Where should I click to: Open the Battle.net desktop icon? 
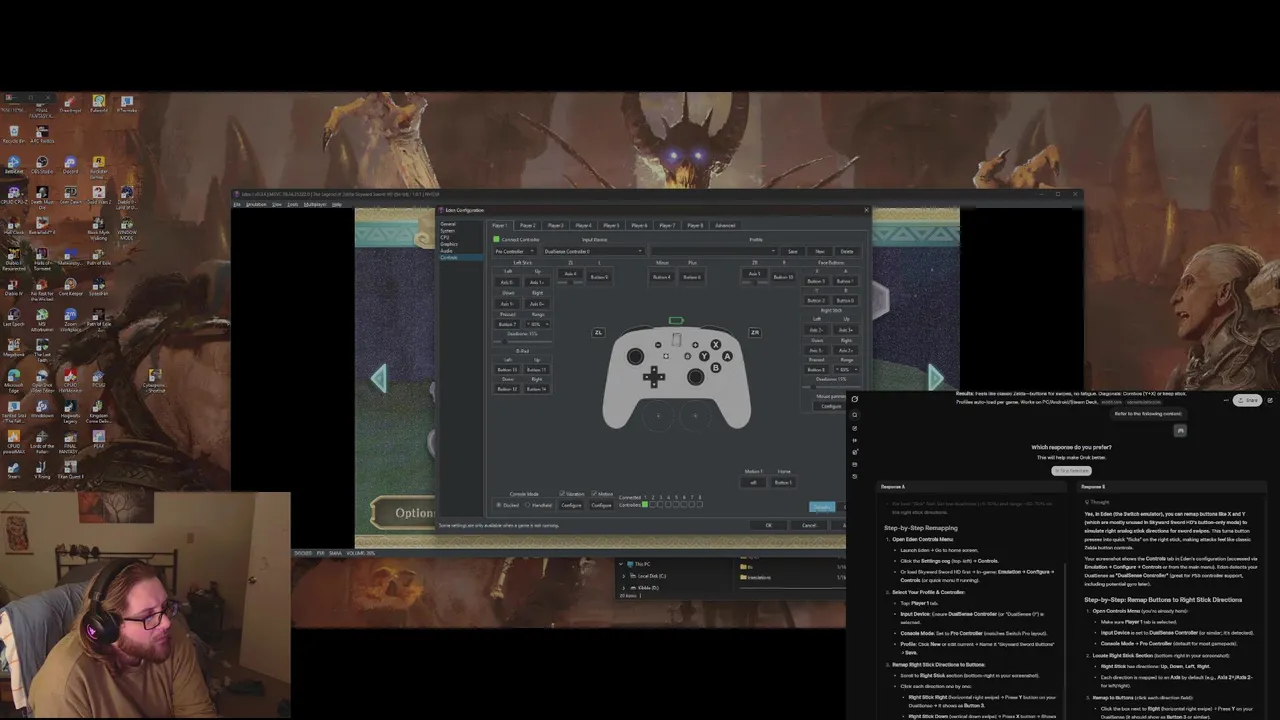pos(14,164)
